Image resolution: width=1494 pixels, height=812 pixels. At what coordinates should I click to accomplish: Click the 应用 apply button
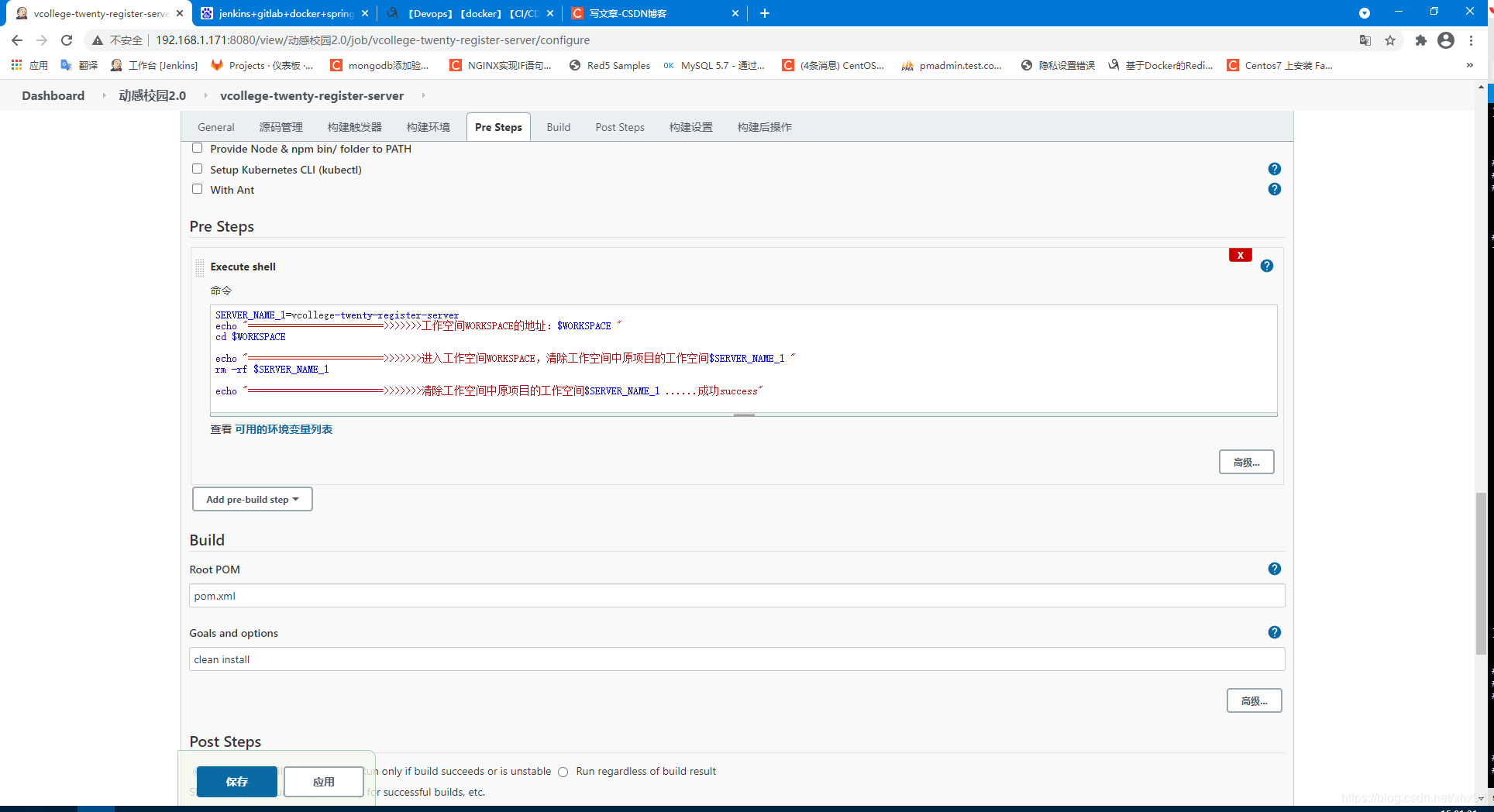point(324,782)
